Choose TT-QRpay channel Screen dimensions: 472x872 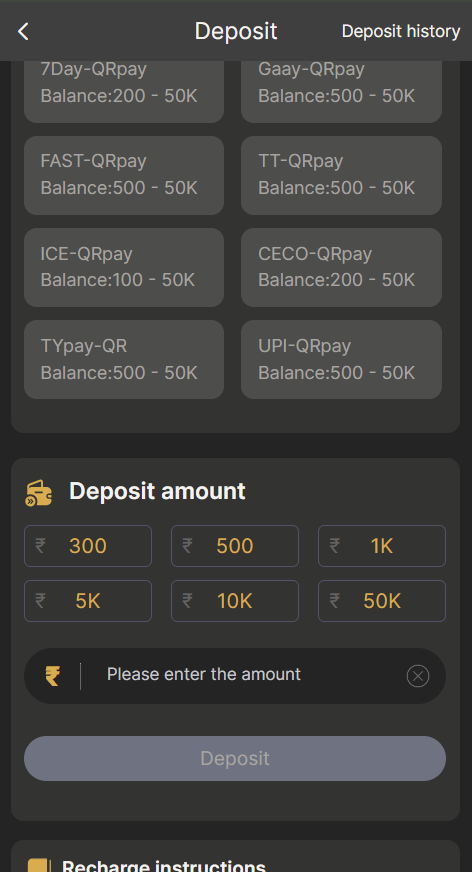[x=341, y=175]
